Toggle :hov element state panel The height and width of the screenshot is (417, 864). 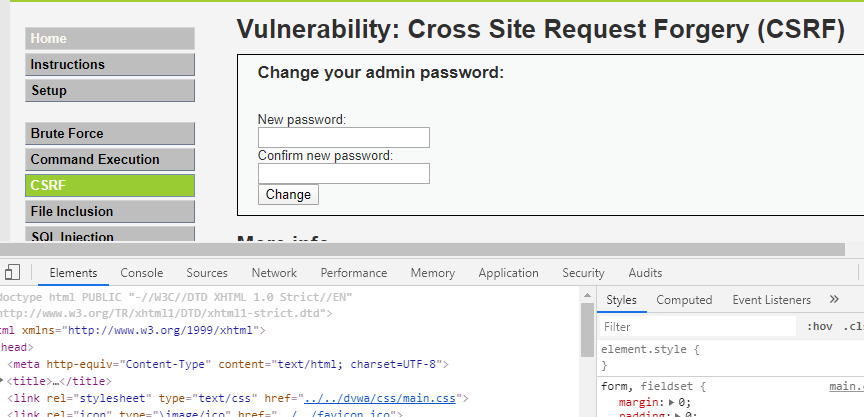(819, 326)
